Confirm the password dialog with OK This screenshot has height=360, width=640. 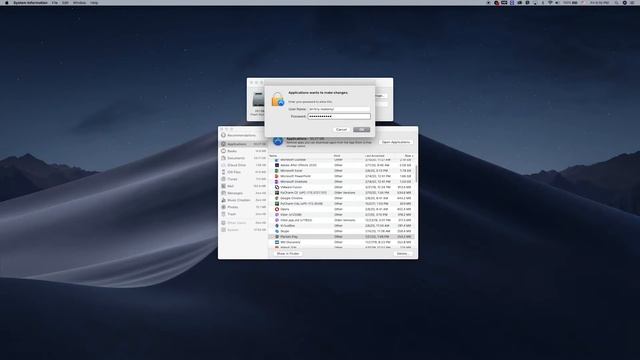pos(361,129)
